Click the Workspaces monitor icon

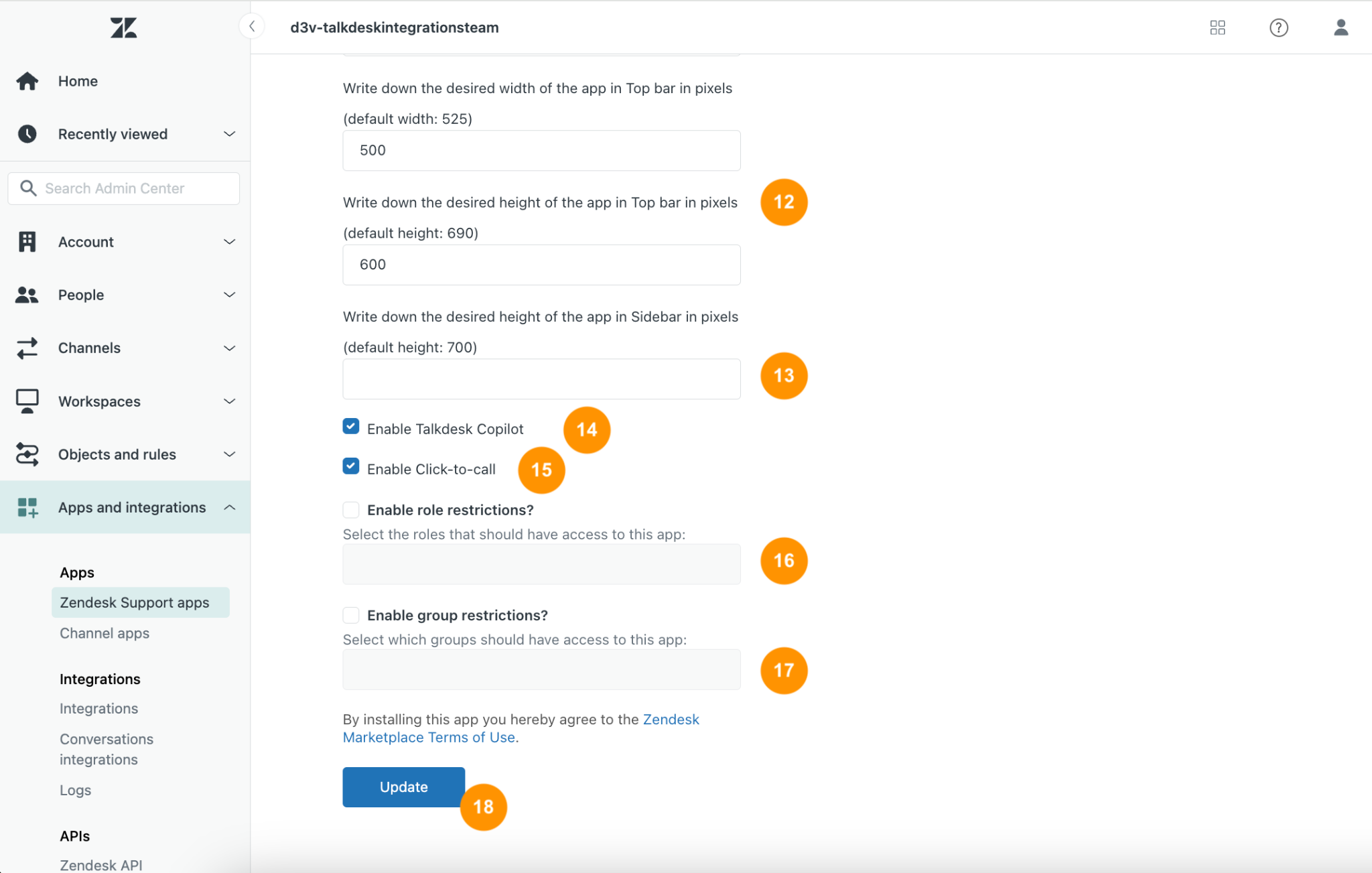tap(27, 401)
